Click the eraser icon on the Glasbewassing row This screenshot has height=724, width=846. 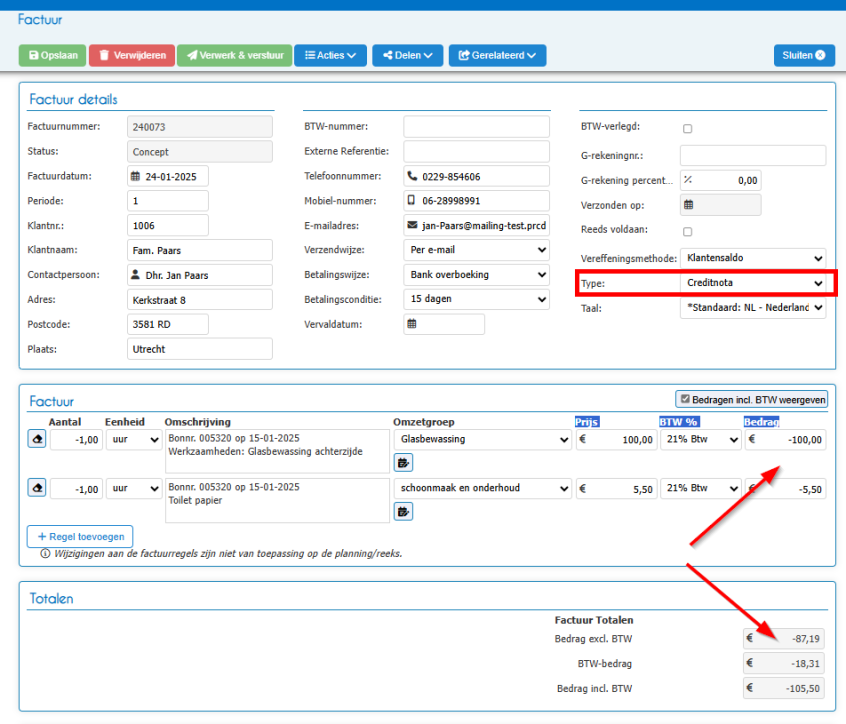tap(37, 439)
